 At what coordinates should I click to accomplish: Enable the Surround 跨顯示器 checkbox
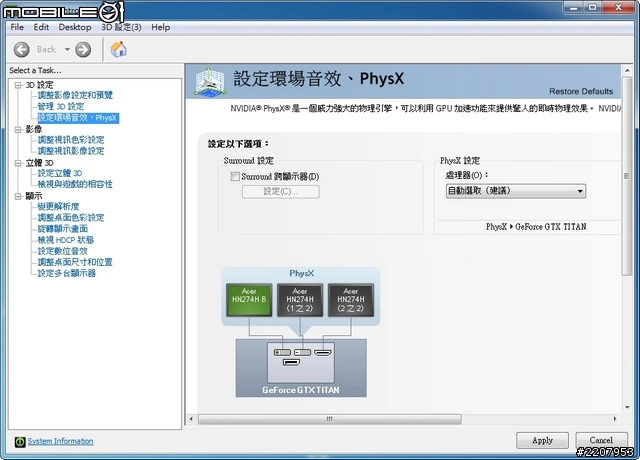point(235,176)
